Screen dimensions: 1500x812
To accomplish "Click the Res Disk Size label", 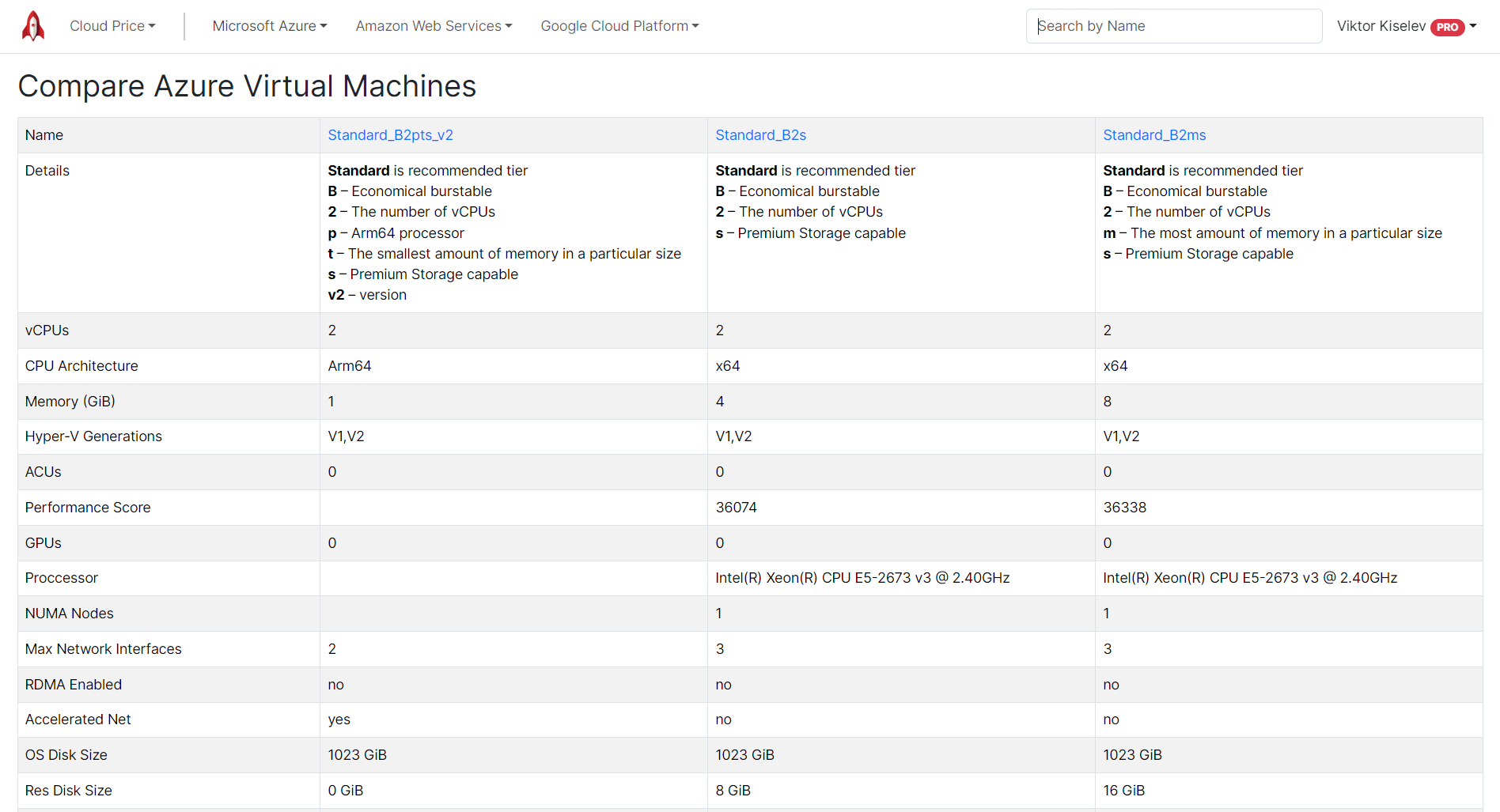I will pos(69,791).
